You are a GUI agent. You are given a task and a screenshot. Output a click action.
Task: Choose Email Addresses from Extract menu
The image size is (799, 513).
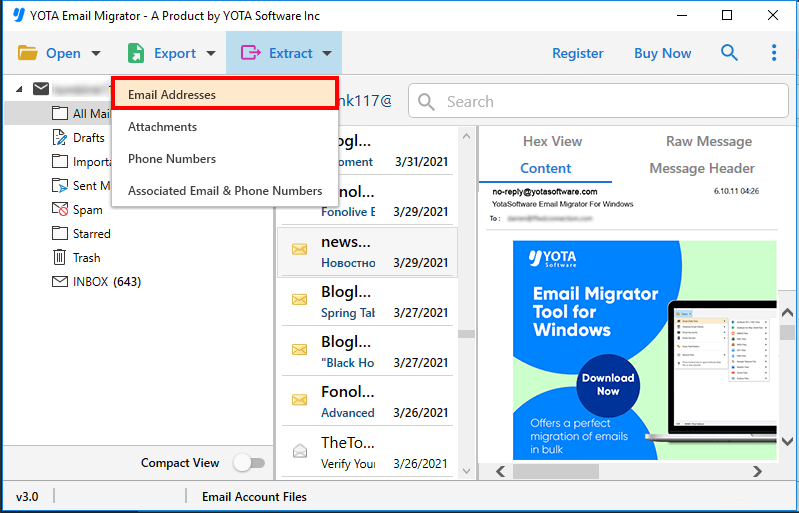[x=224, y=94]
